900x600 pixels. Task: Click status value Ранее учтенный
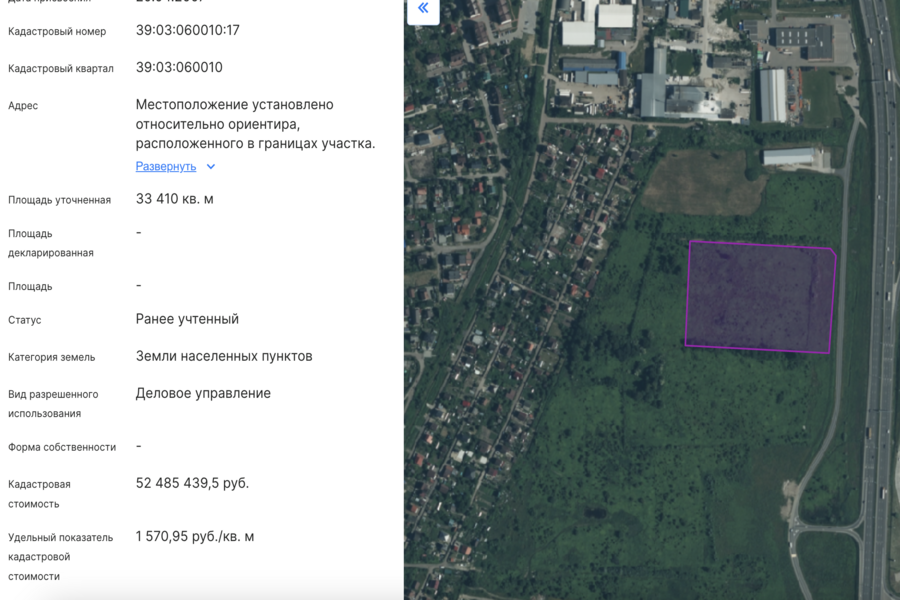[x=187, y=319]
